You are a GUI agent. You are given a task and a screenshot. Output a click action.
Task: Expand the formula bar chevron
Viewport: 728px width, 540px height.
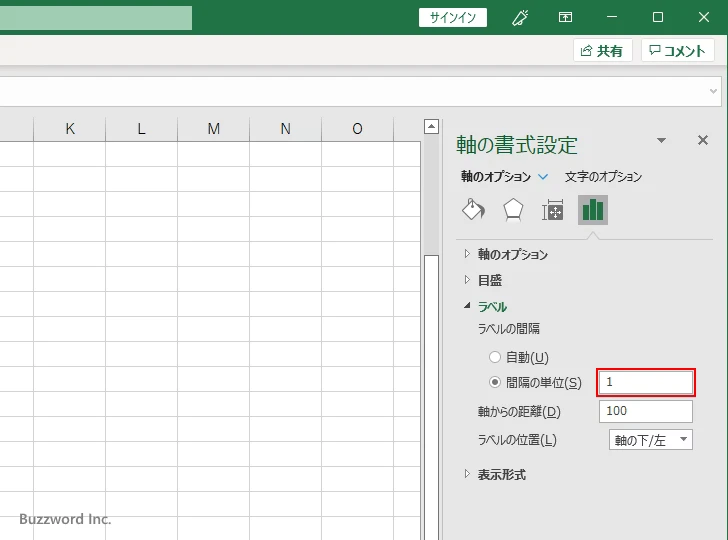pos(714,91)
